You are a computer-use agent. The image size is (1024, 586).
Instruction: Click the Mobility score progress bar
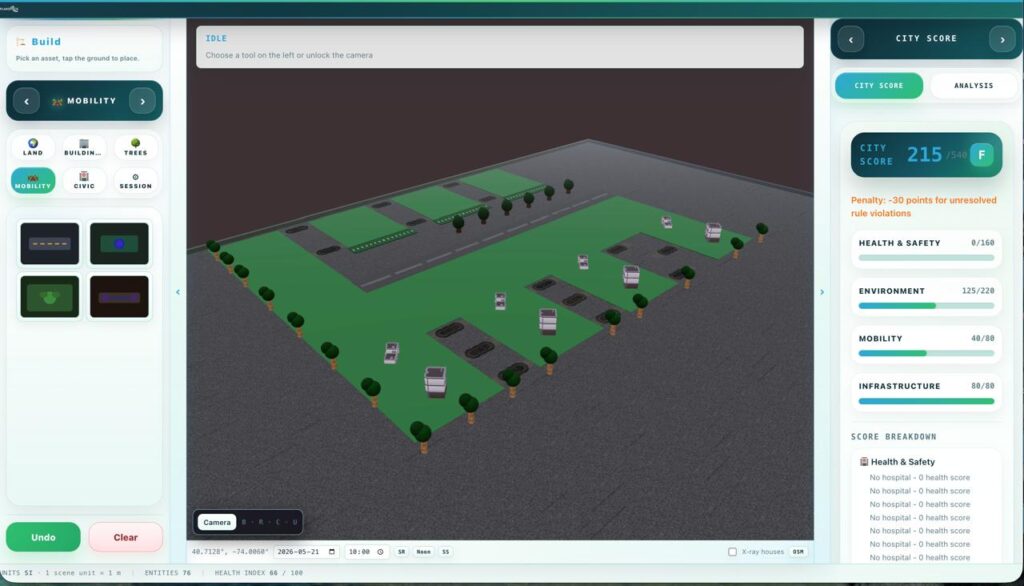pos(926,353)
